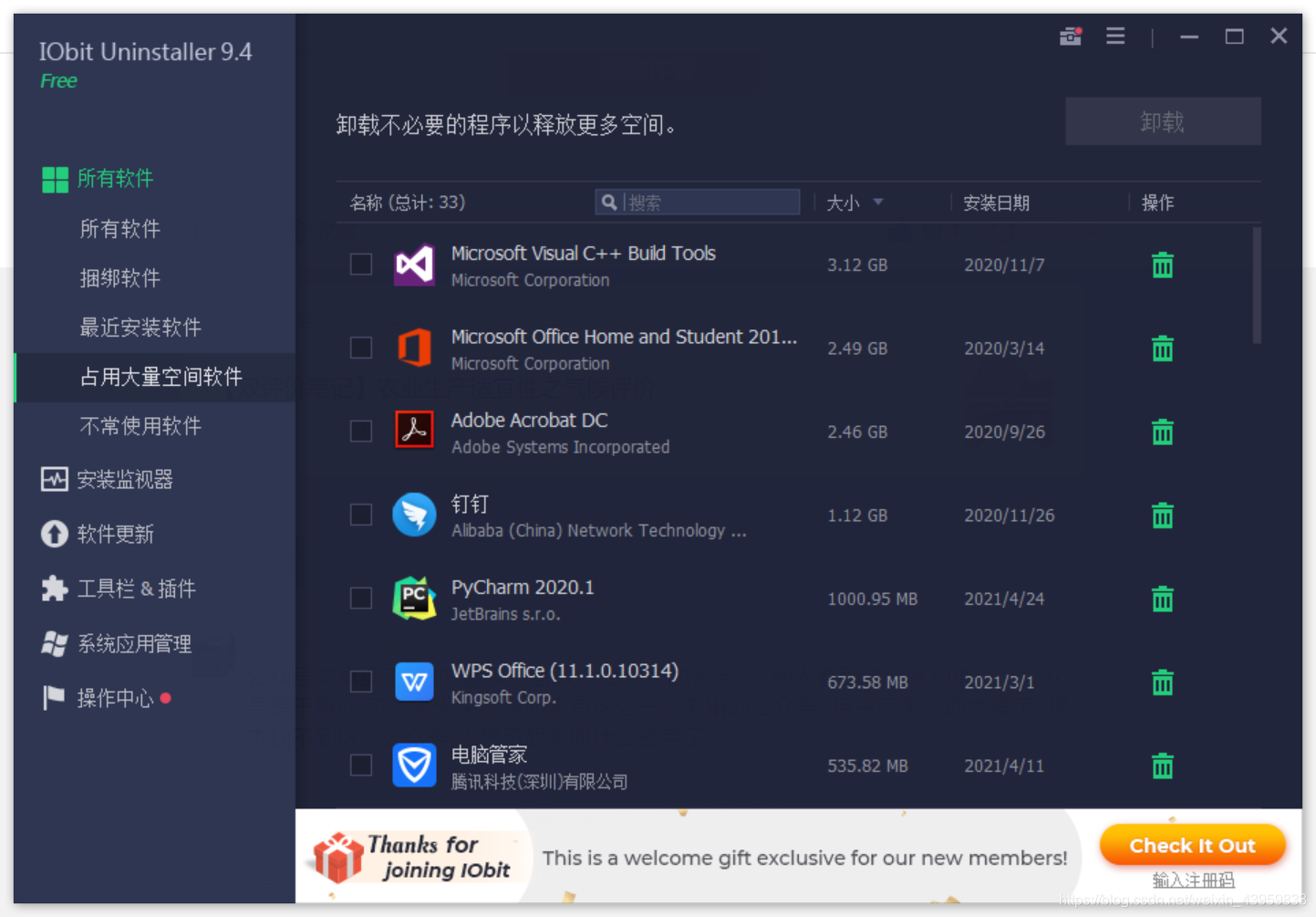Image resolution: width=1316 pixels, height=917 pixels.
Task: Click into the 搜索 field
Action: 698,203
